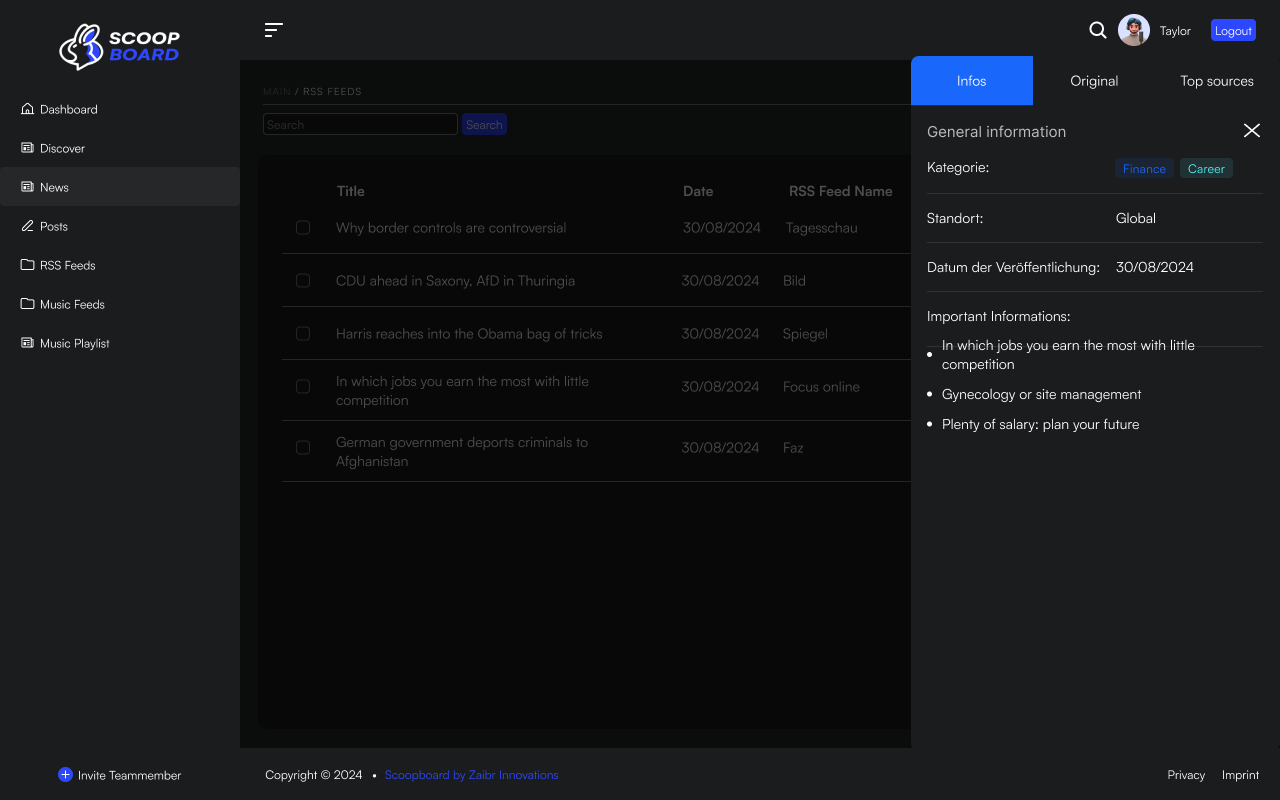Open the Top sources tab

pos(1216,81)
